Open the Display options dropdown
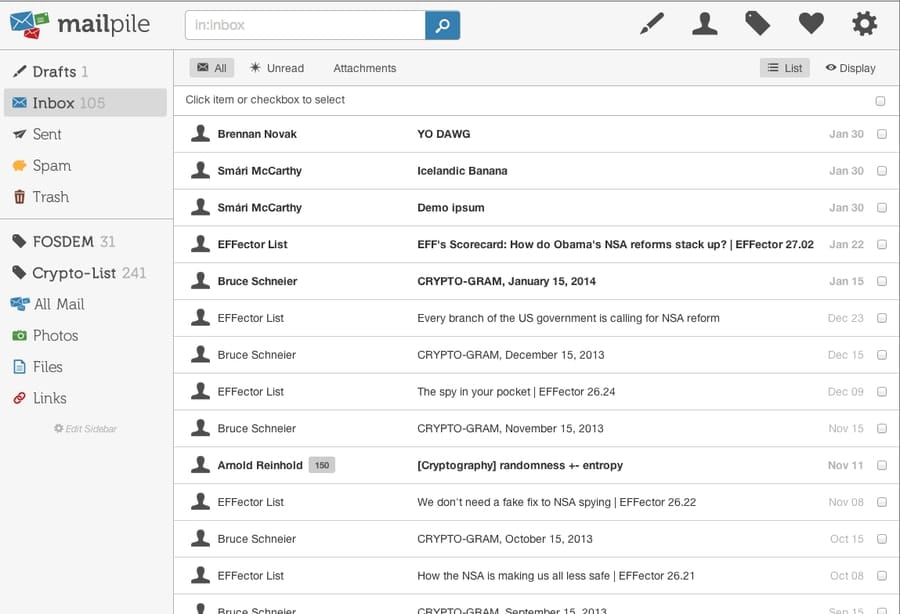This screenshot has width=900, height=614. (851, 68)
